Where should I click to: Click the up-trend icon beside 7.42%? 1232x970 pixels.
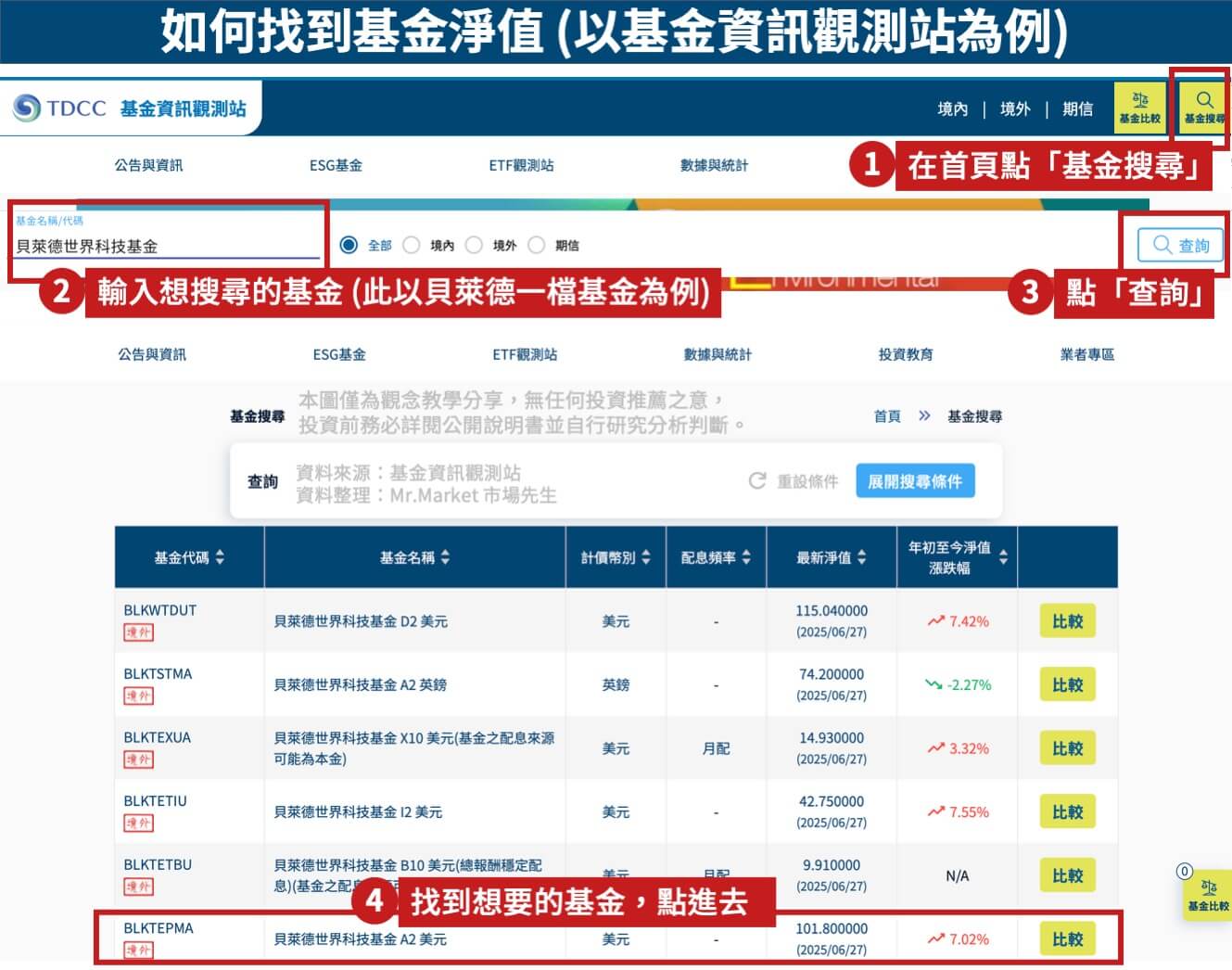[935, 620]
